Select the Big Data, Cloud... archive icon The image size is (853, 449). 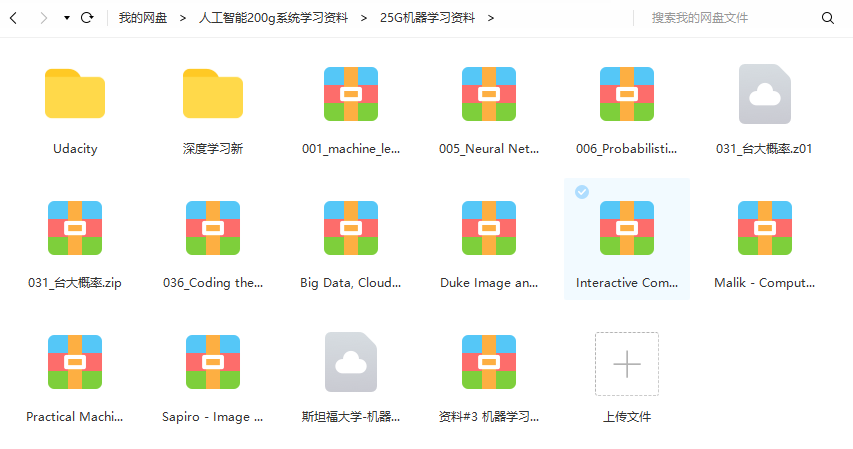pos(351,228)
